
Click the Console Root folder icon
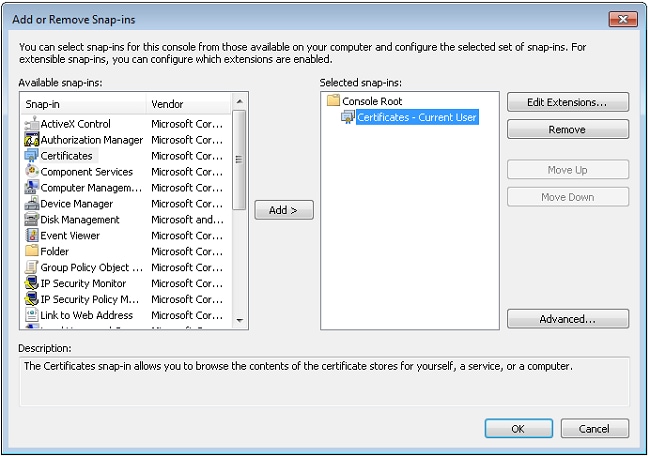tap(333, 101)
